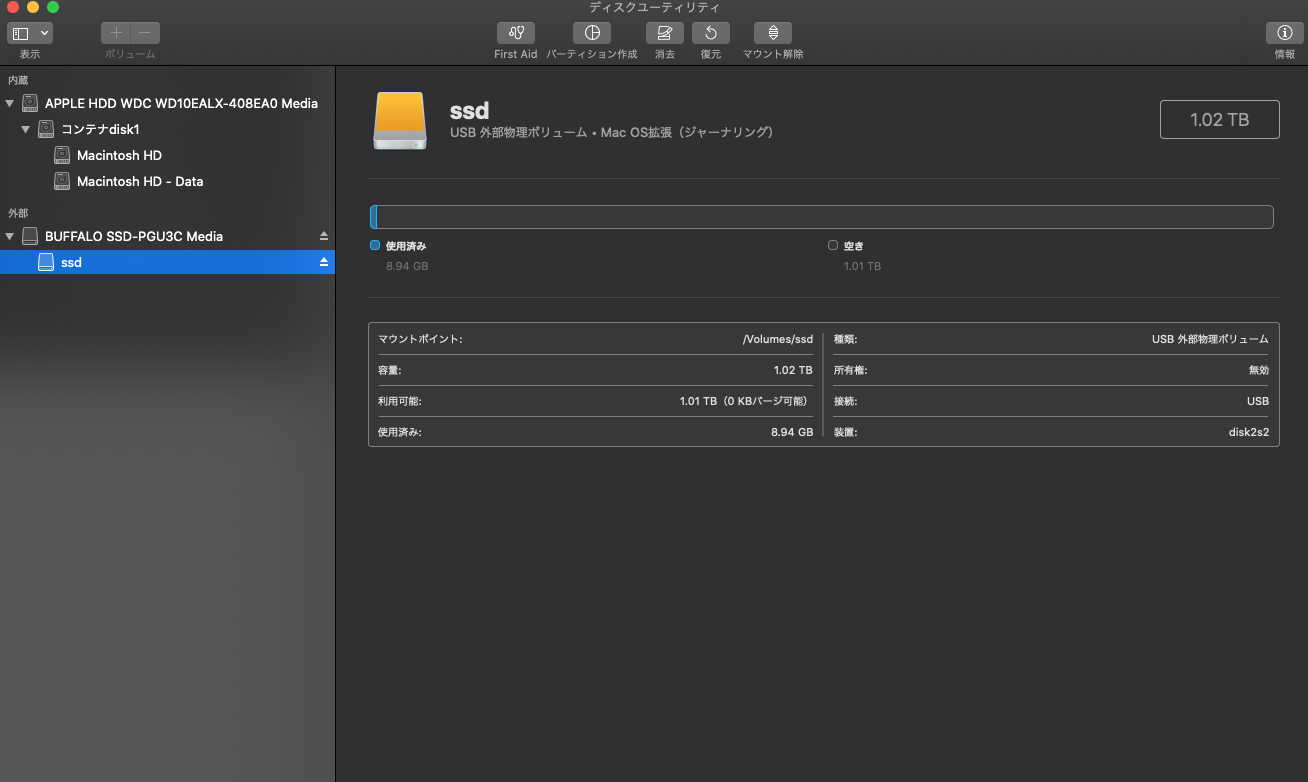
Task: Click the 使用済み blue legend swatch
Action: point(375,245)
